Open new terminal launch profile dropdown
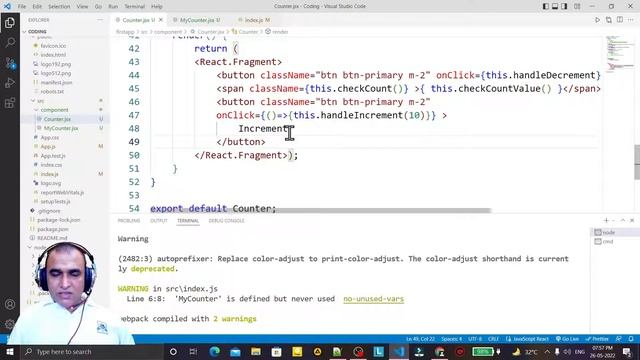The width and height of the screenshot is (640, 360). tap(613, 220)
